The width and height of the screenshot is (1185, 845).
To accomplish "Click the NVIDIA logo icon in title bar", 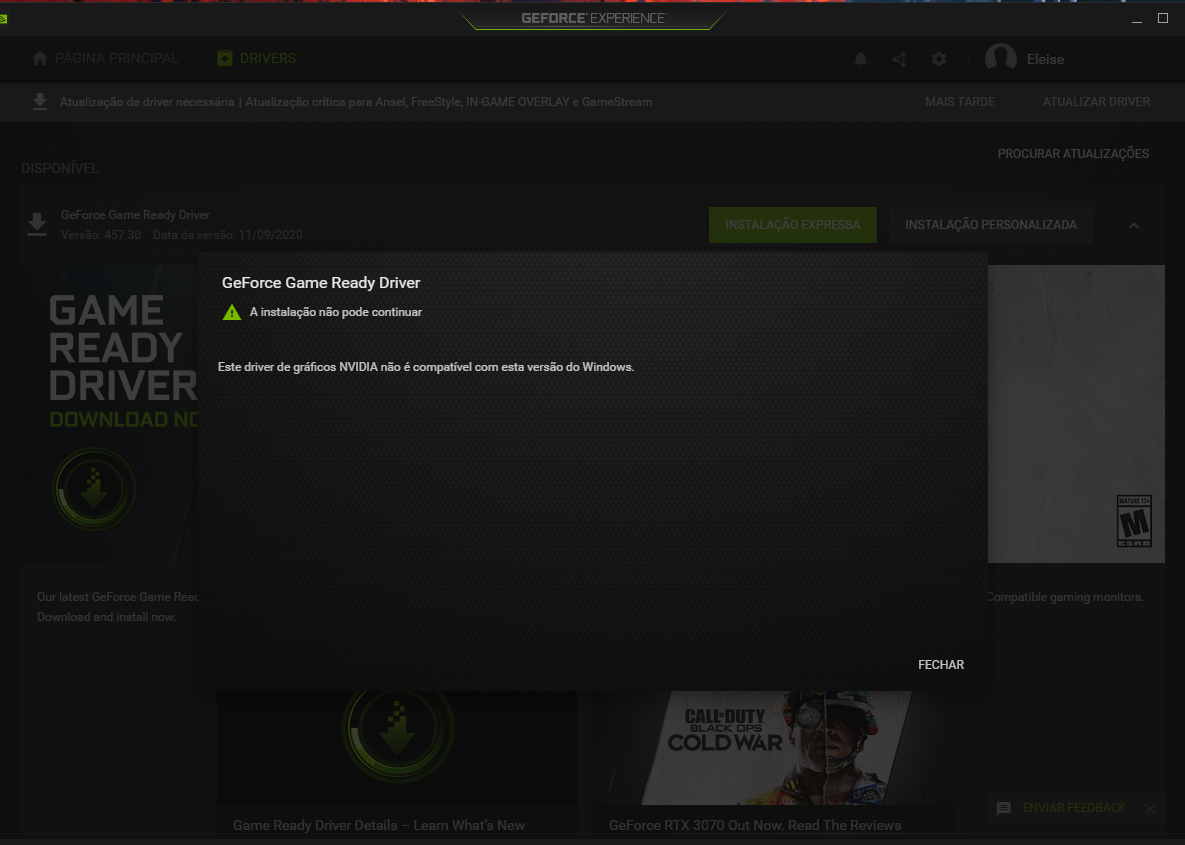I will coord(3,19).
